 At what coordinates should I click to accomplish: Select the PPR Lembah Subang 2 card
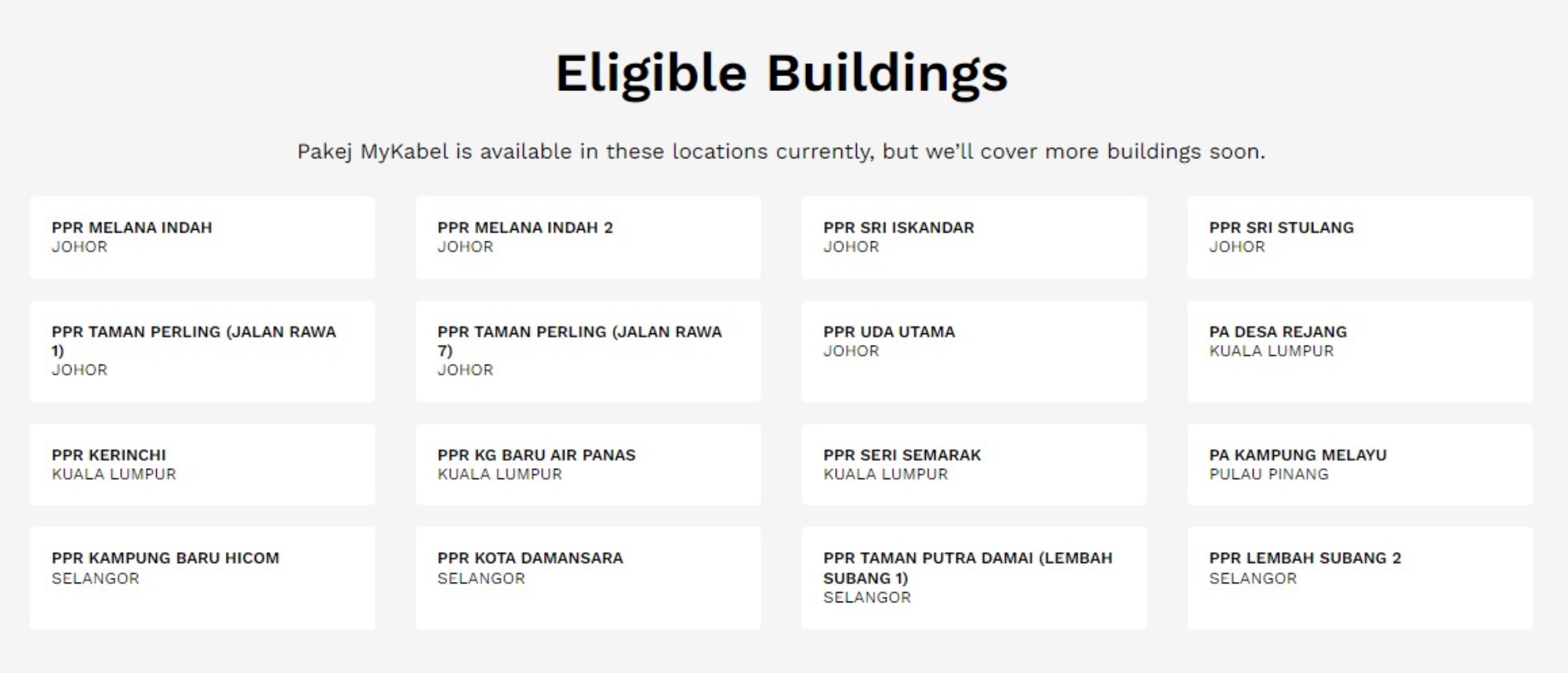click(x=1359, y=578)
